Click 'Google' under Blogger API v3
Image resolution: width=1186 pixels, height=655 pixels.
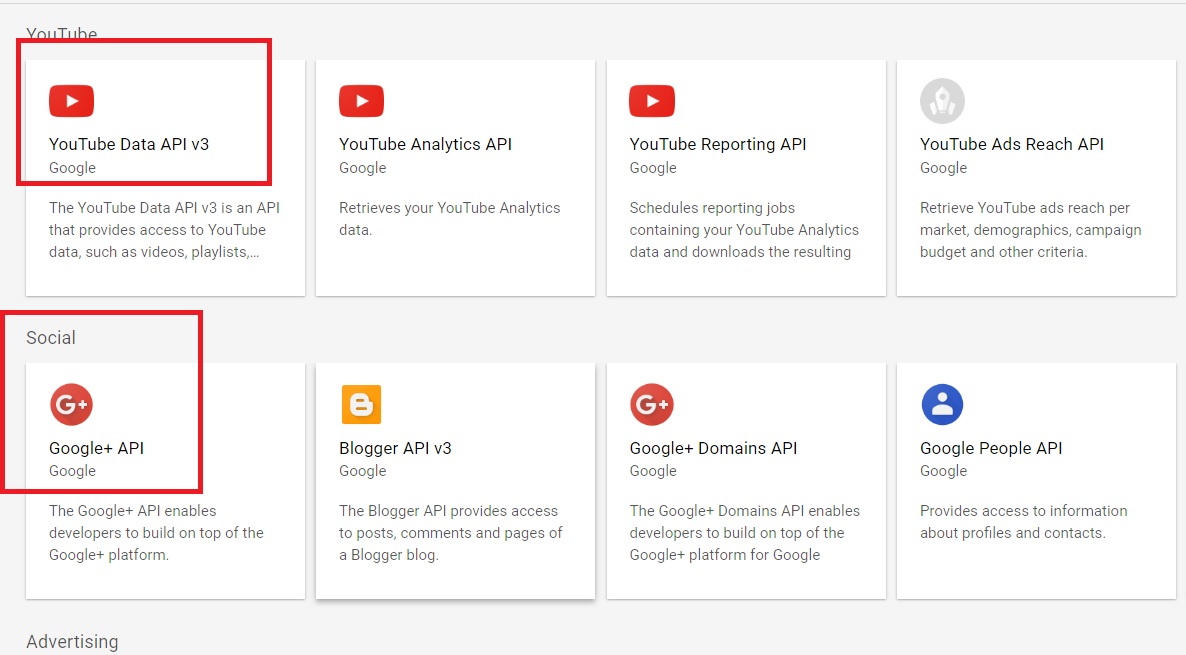(x=362, y=471)
